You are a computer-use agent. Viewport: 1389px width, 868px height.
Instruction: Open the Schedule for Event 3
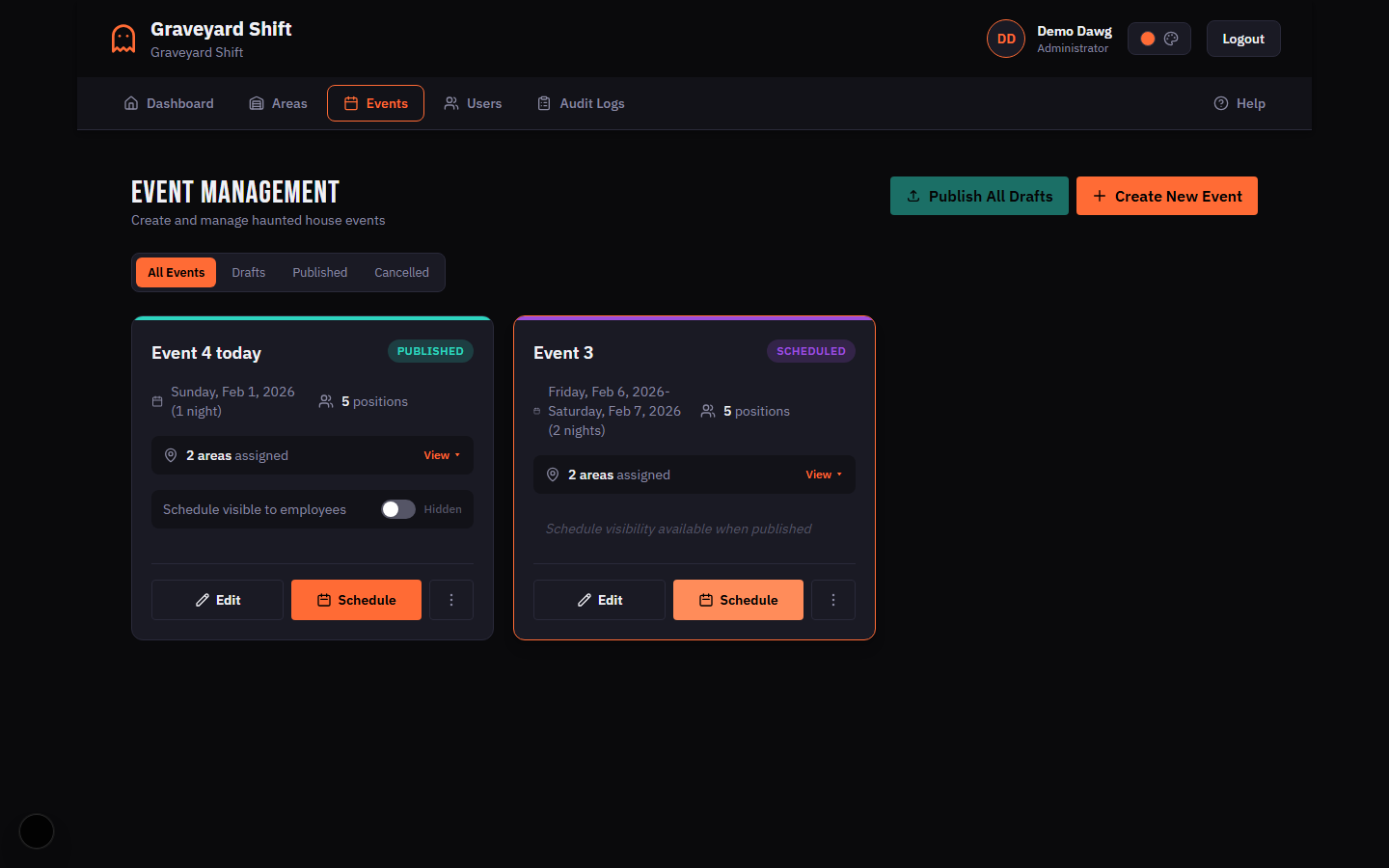coord(738,599)
